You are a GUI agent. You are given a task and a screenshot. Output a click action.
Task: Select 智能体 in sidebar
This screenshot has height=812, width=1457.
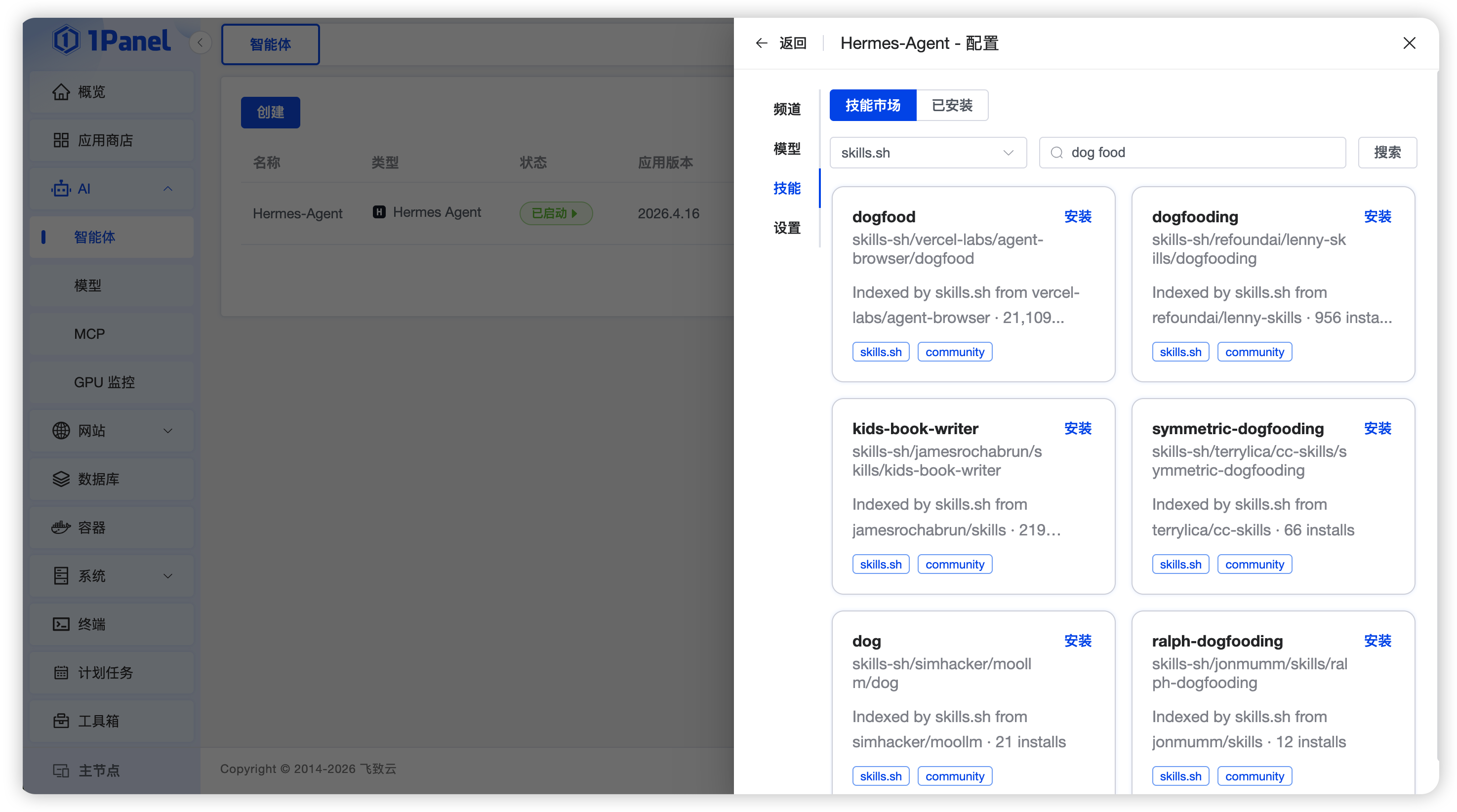pos(112,237)
